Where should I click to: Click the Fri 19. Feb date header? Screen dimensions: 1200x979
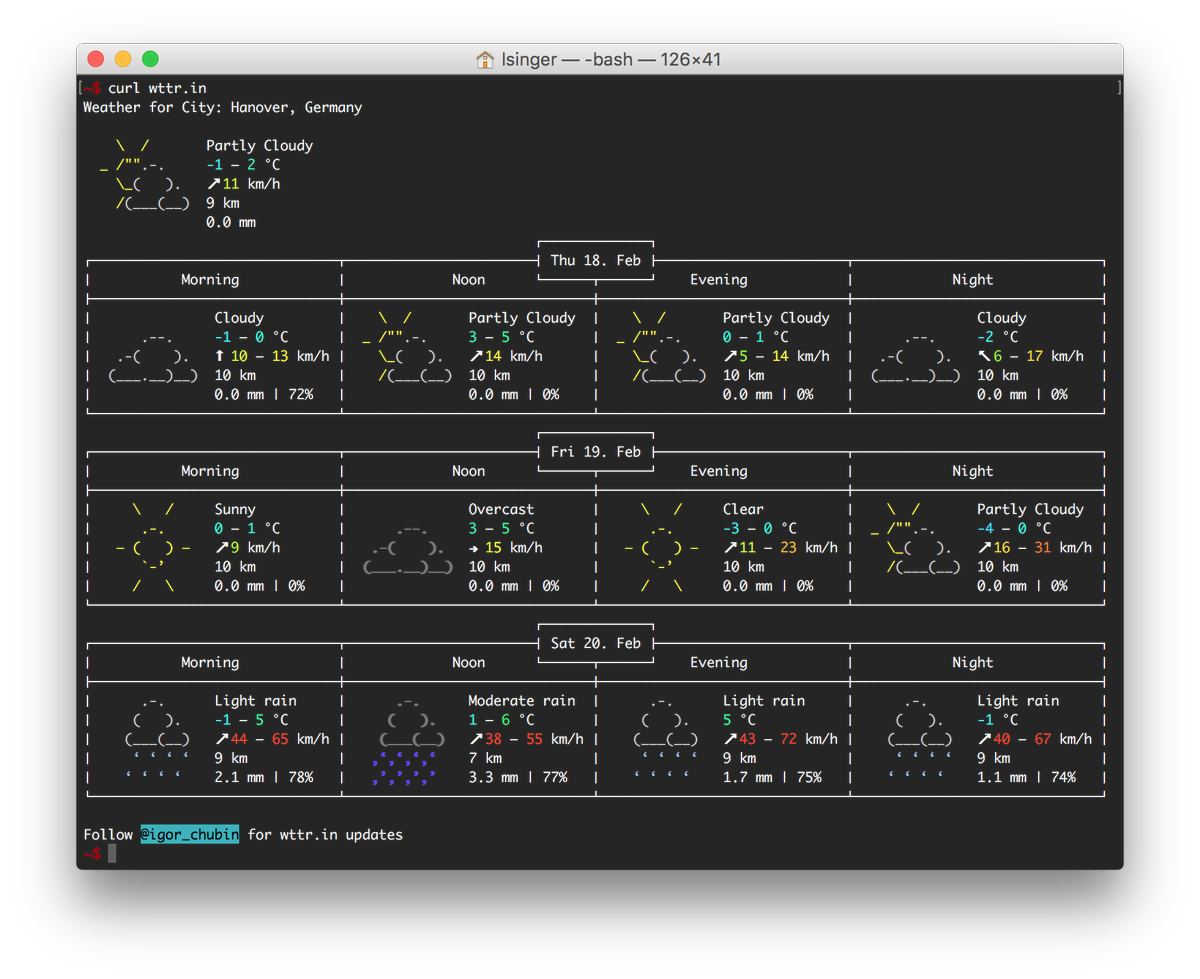tap(596, 451)
